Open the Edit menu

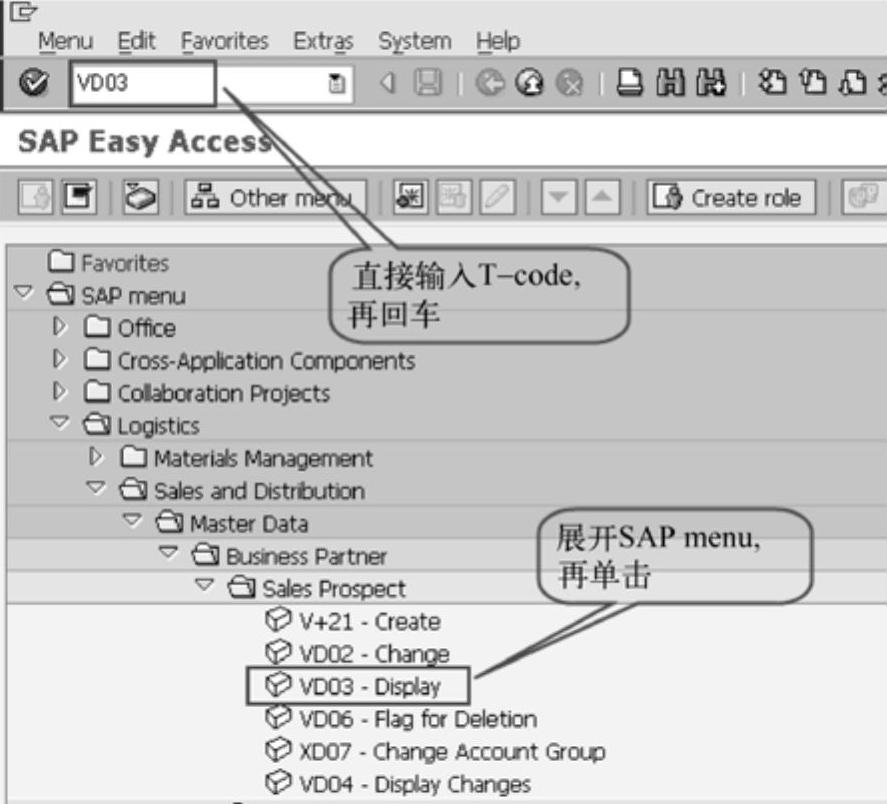tap(136, 41)
